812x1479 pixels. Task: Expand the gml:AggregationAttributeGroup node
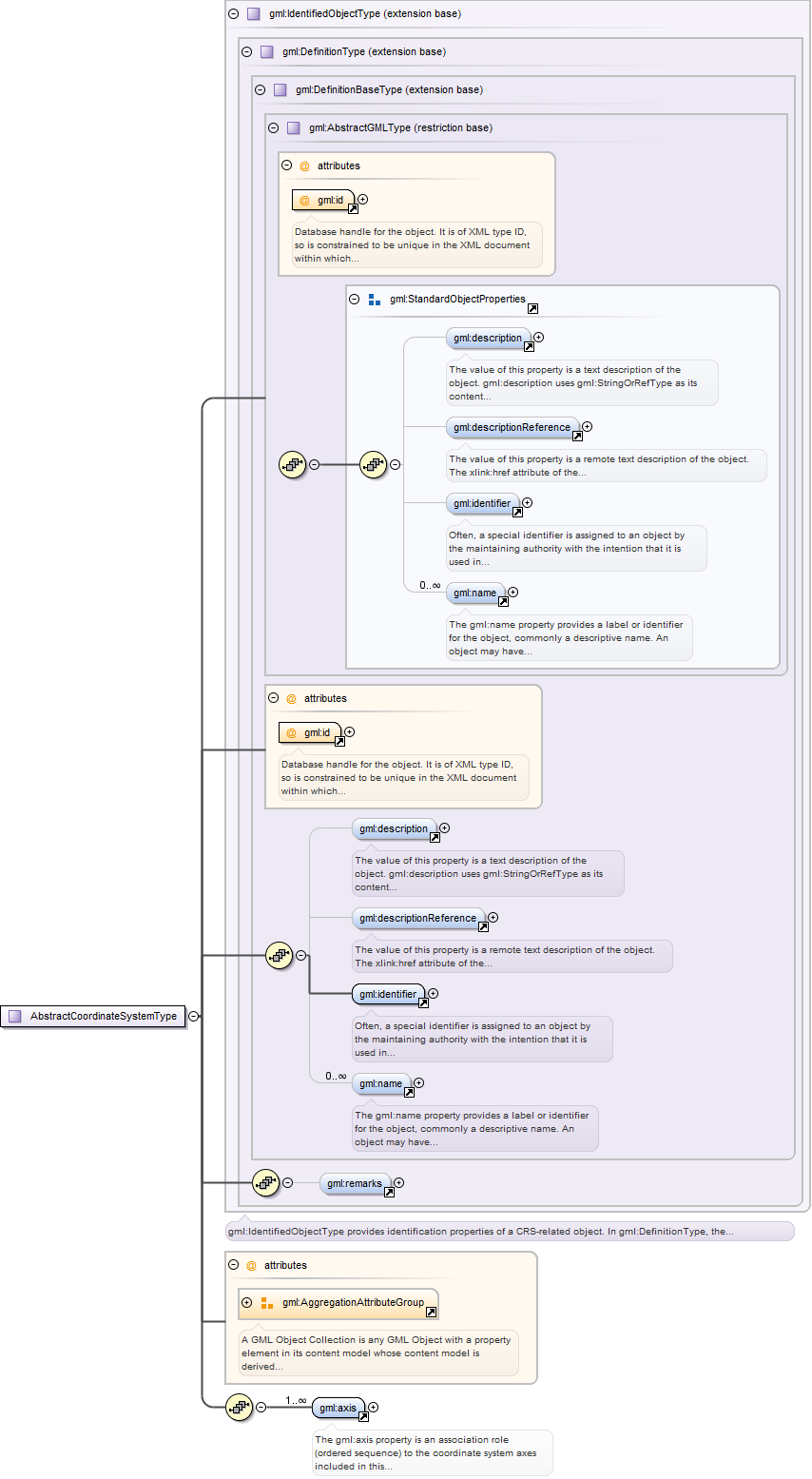[246, 1302]
